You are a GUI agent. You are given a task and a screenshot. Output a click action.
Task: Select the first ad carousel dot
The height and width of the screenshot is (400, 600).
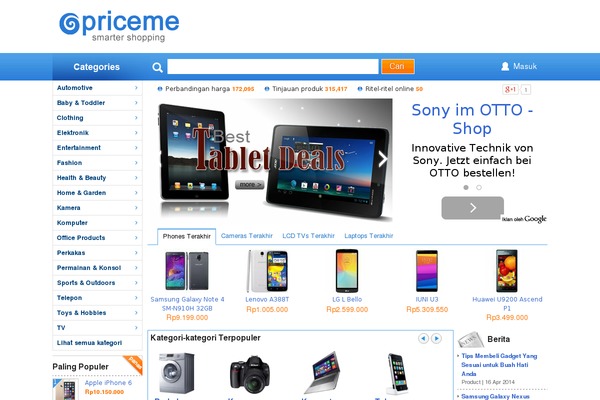click(466, 188)
